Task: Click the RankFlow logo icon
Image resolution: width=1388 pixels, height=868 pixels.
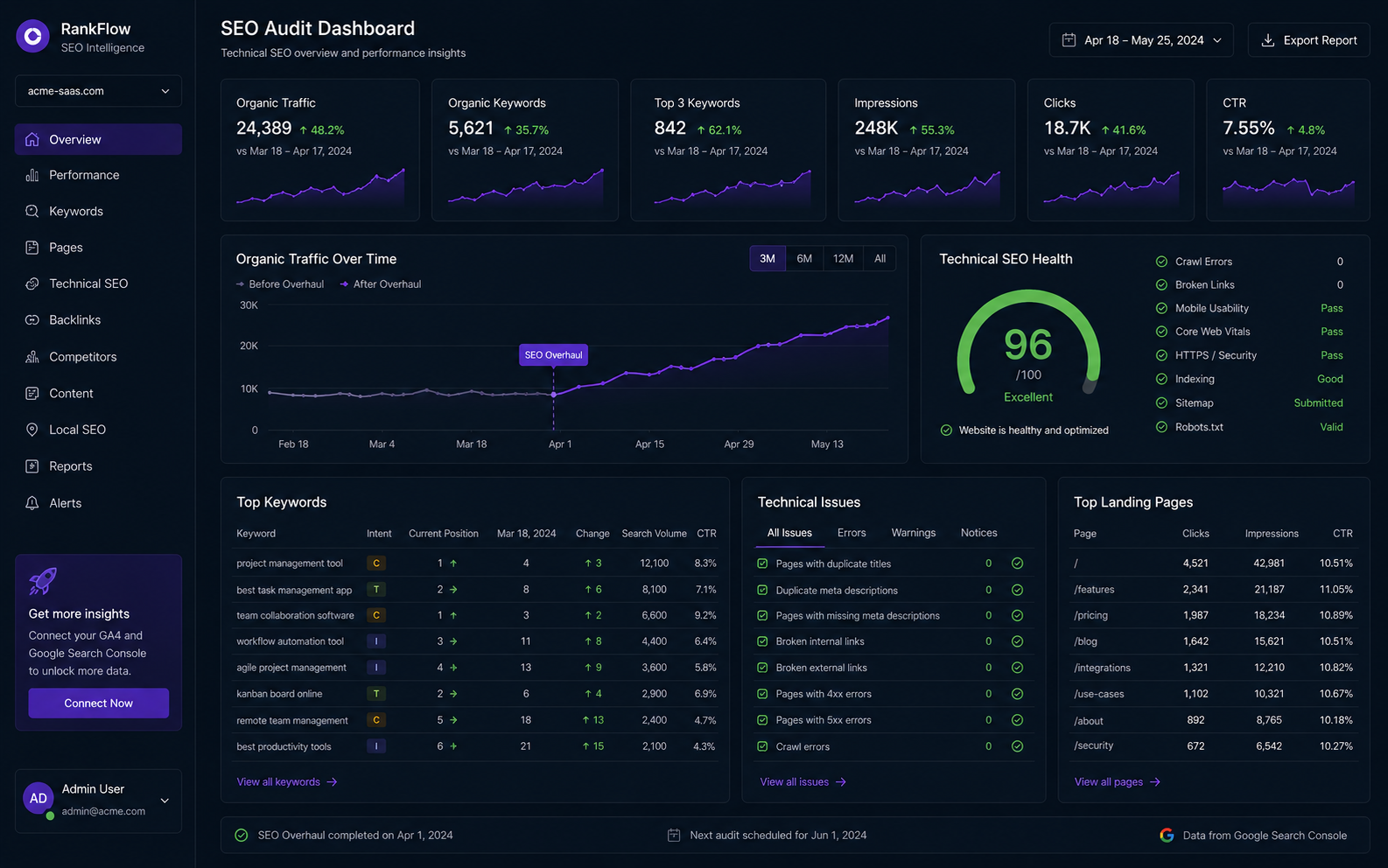Action: [x=32, y=36]
